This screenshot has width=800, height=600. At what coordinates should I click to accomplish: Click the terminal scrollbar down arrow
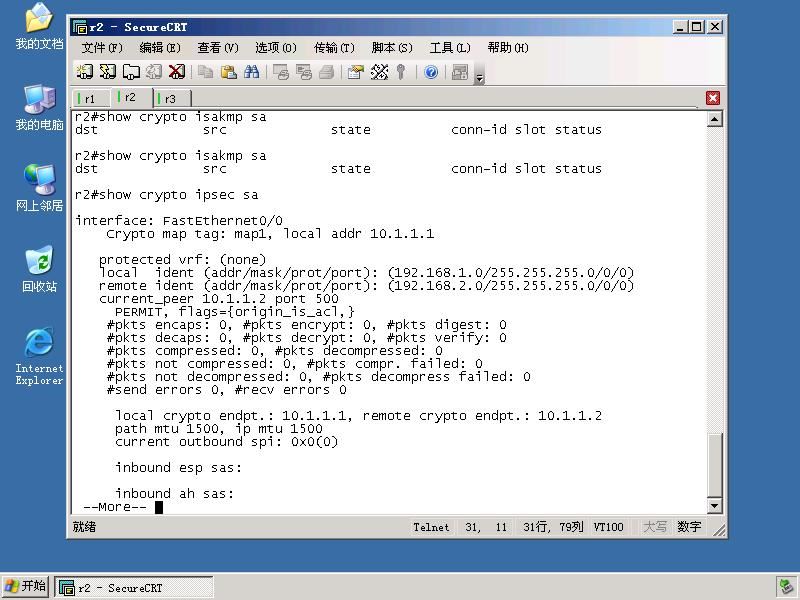pyautogui.click(x=715, y=506)
